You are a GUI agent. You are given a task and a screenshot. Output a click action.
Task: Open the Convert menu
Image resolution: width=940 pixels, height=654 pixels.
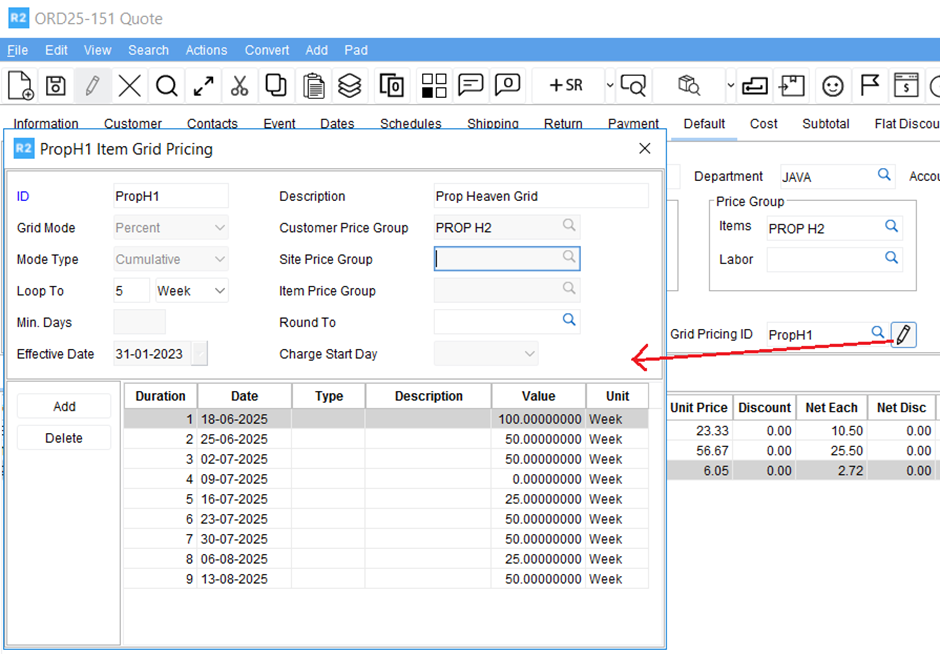point(267,50)
